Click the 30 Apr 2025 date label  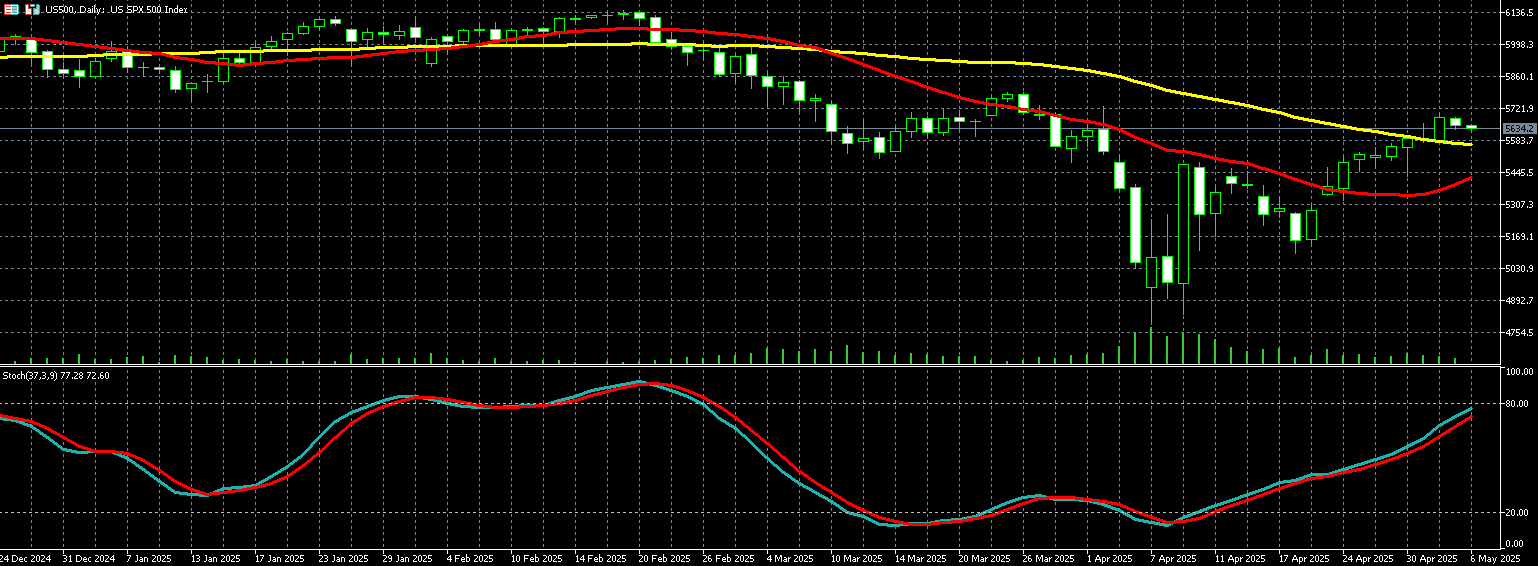point(1430,558)
